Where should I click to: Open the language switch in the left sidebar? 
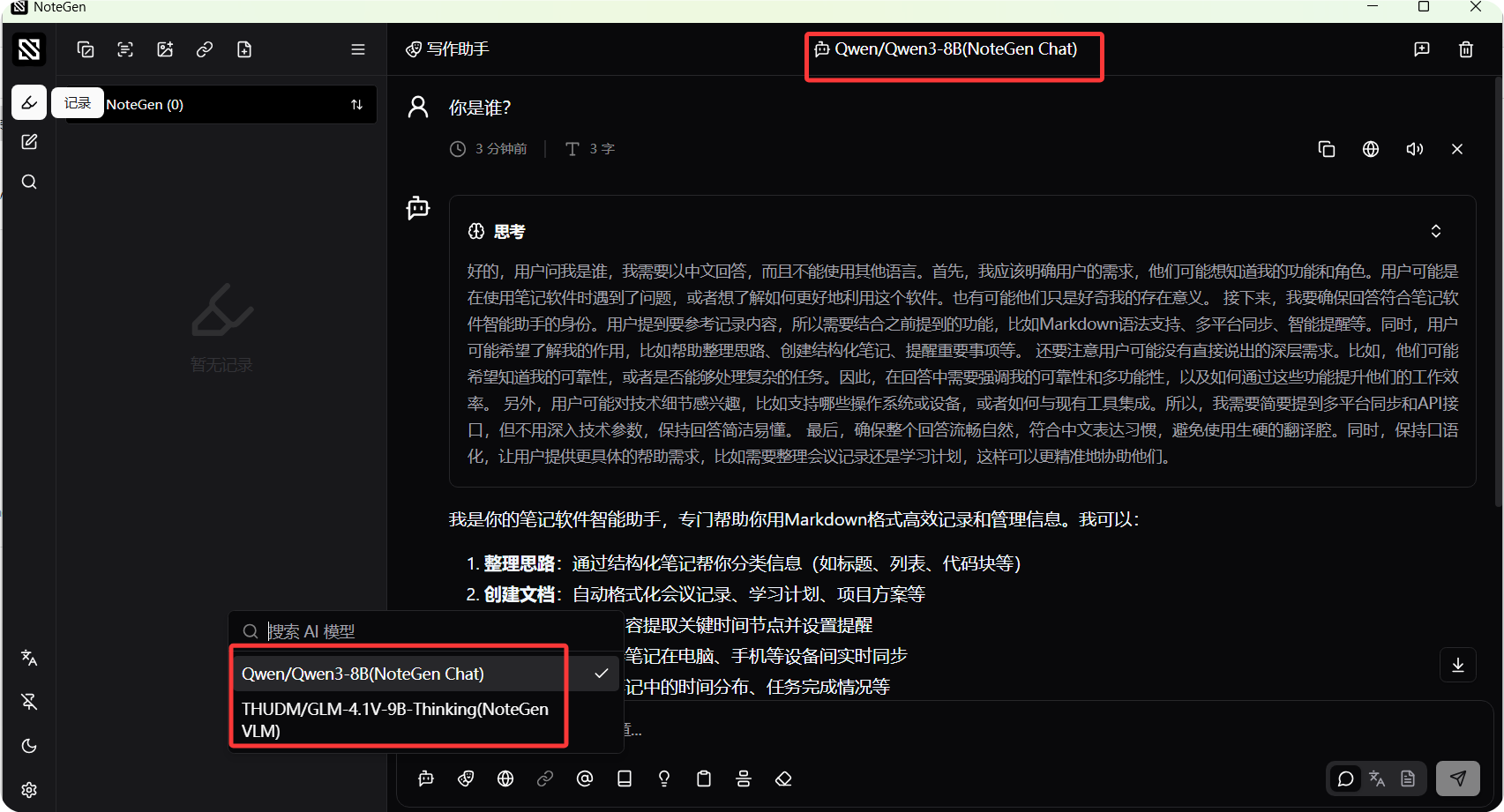pyautogui.click(x=29, y=658)
